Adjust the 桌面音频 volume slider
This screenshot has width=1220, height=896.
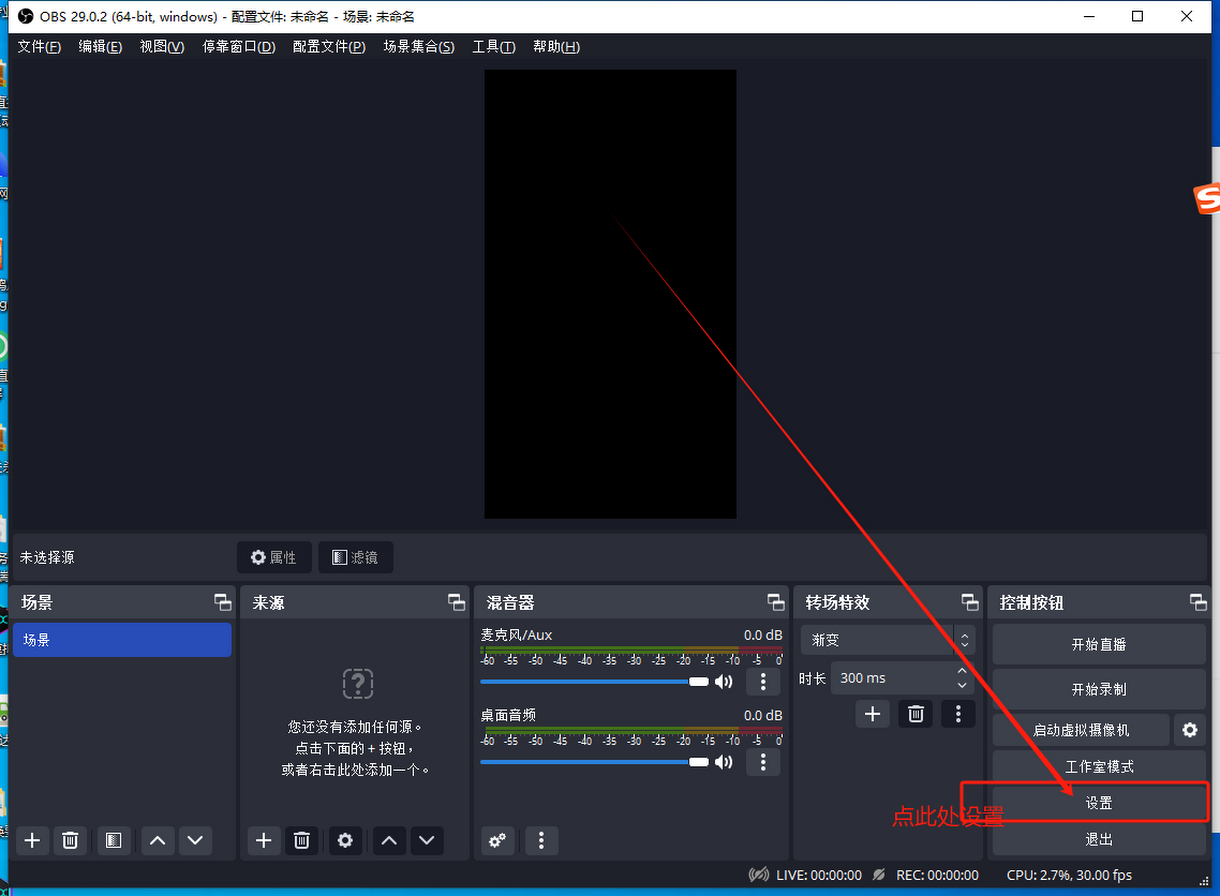594,762
